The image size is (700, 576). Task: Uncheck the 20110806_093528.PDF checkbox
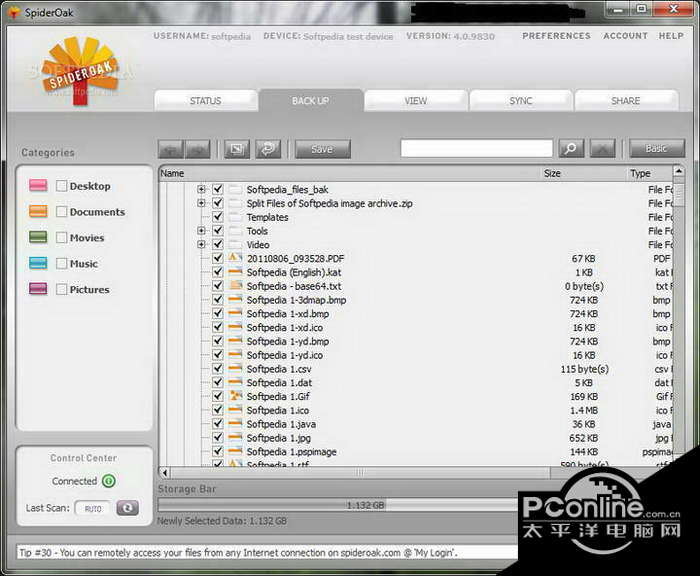[x=217, y=258]
